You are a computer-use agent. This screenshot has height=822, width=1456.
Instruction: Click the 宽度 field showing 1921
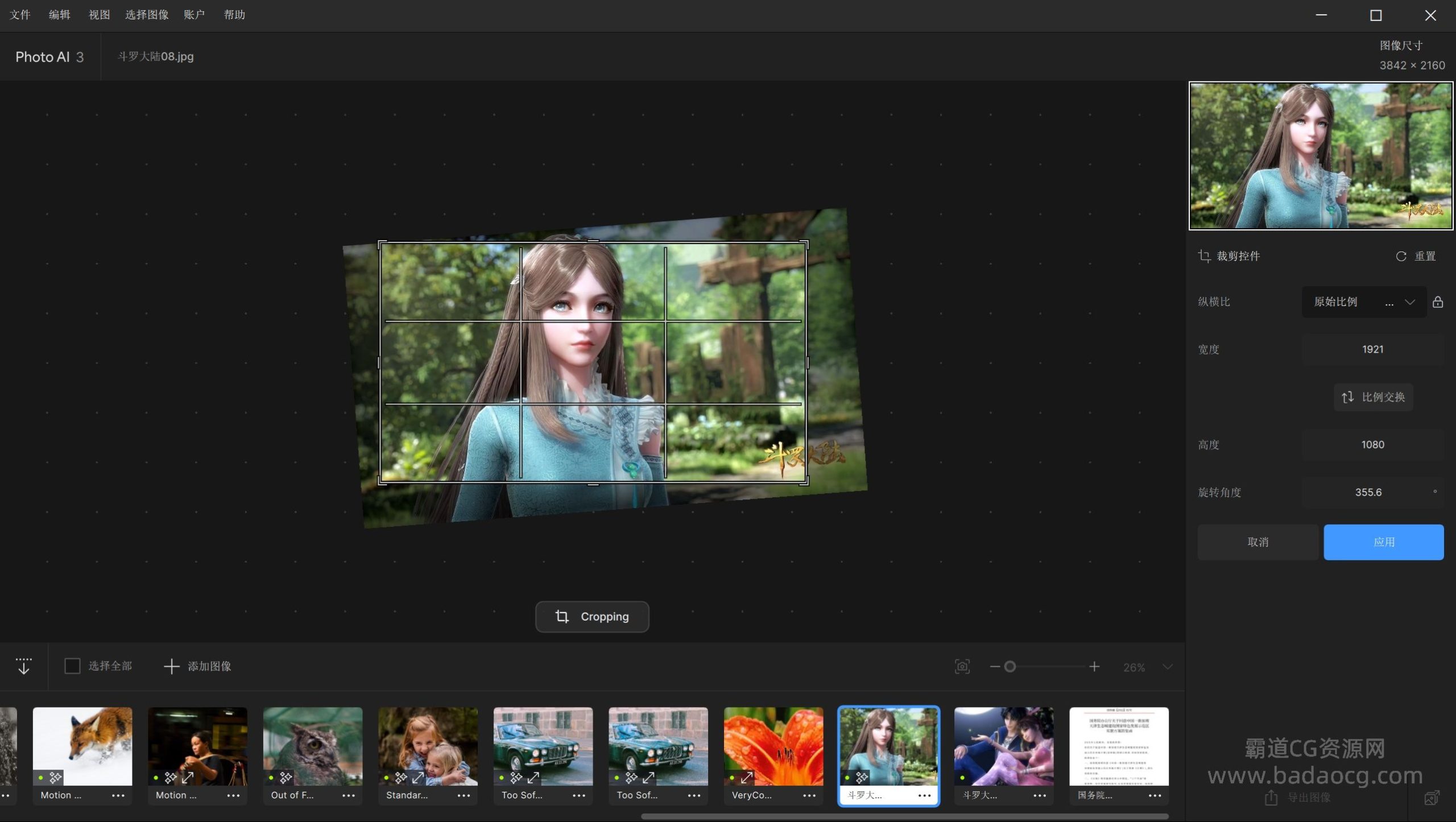[x=1372, y=349]
